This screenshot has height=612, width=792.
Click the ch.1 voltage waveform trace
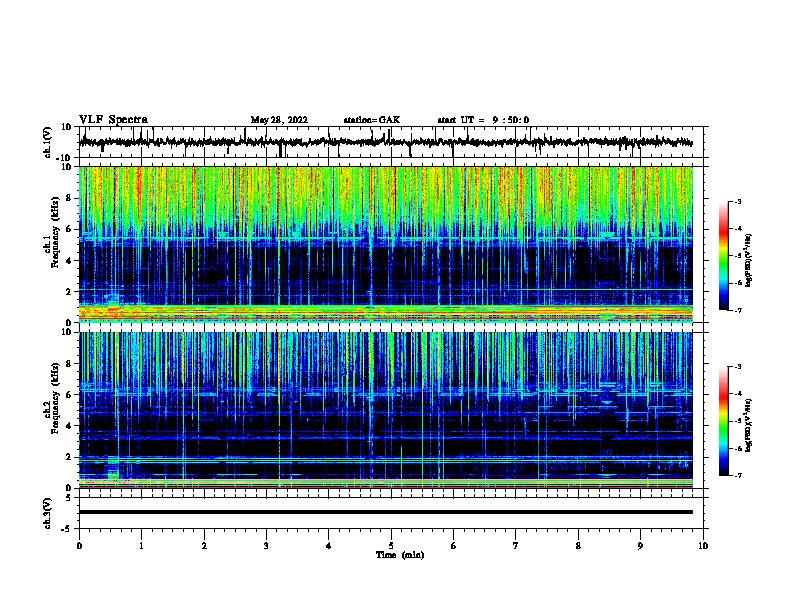tap(386, 142)
